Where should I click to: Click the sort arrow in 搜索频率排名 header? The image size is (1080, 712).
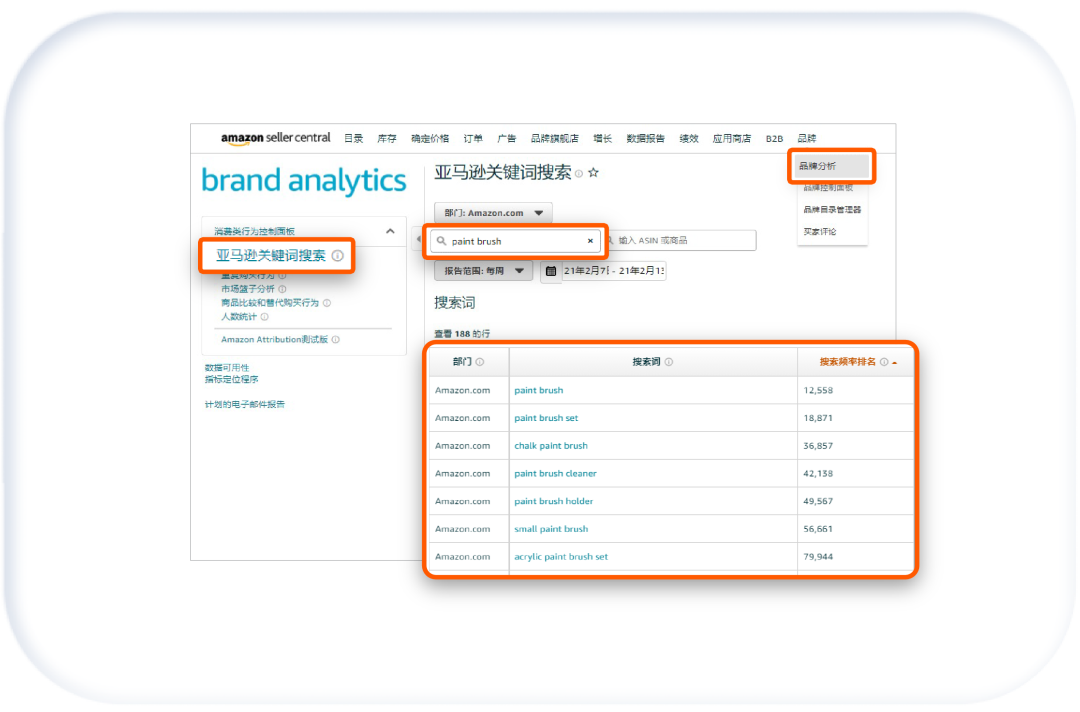coord(895,363)
